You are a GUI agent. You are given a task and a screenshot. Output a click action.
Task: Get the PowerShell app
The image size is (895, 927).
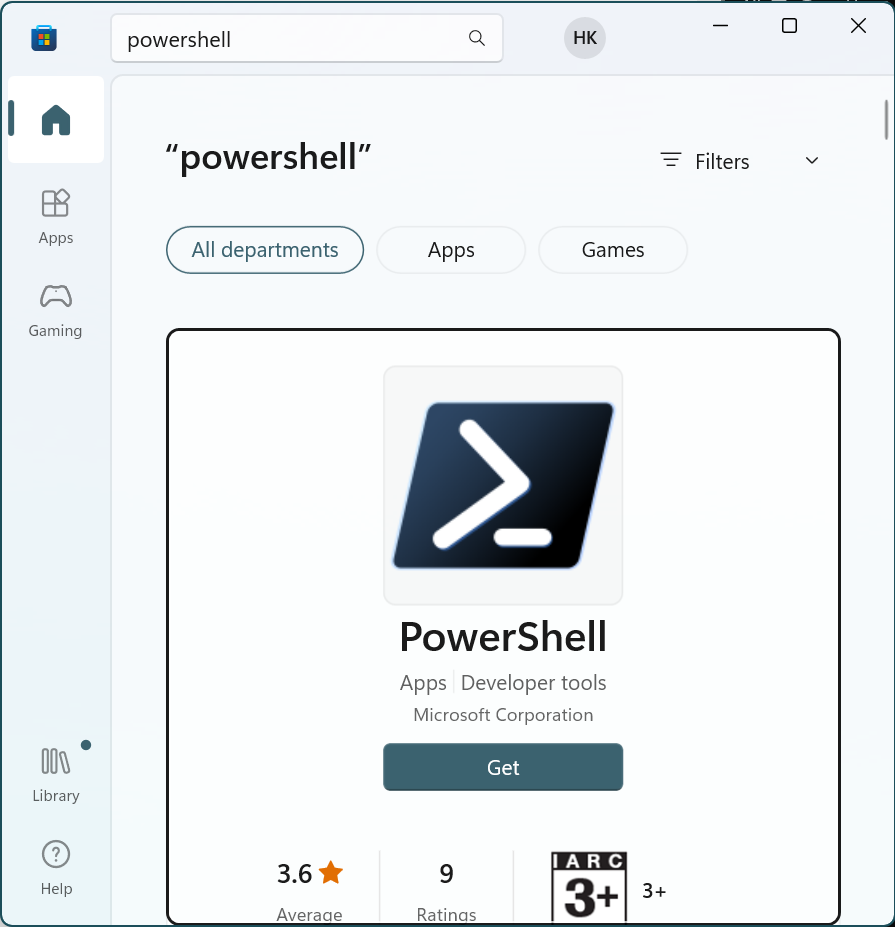click(503, 767)
